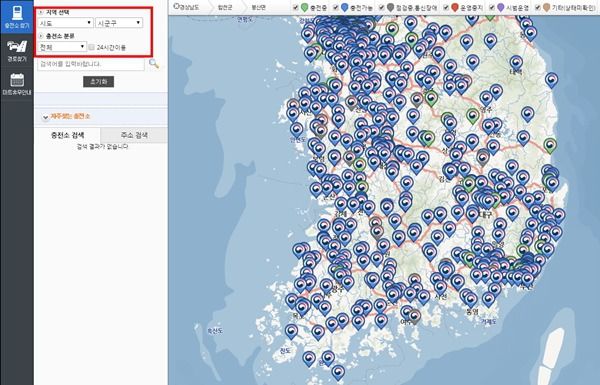The image size is (600, 385).
Task: Focus the search keyword input field
Action: pyautogui.click(x=91, y=64)
